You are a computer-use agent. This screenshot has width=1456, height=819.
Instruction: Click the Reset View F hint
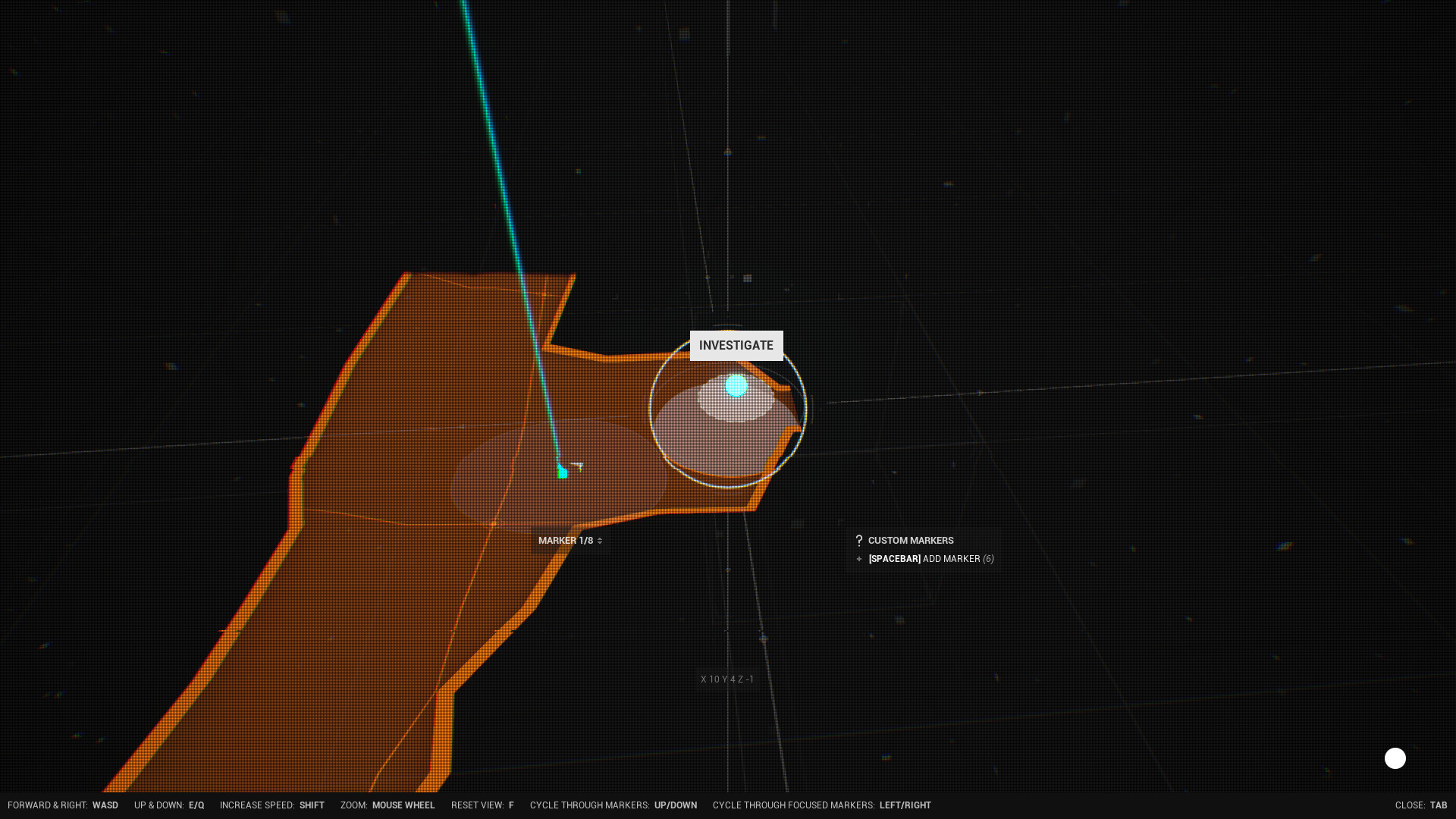click(482, 805)
